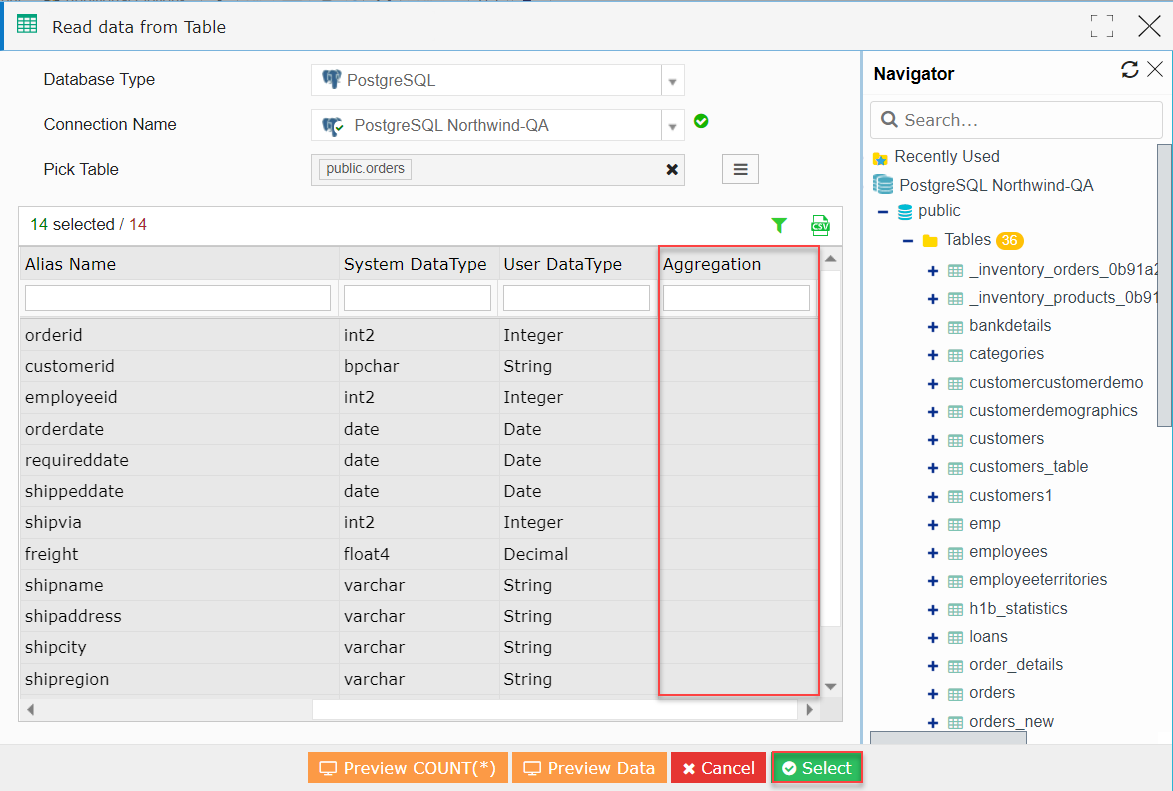This screenshot has height=791, width=1173.
Task: Click grid scroll down arrow
Action: click(830, 686)
